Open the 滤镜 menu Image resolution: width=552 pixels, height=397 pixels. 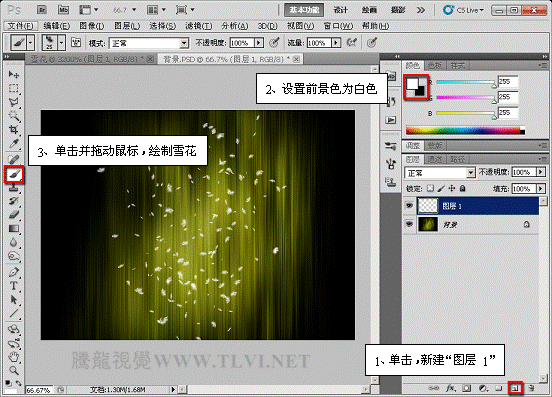(x=199, y=26)
